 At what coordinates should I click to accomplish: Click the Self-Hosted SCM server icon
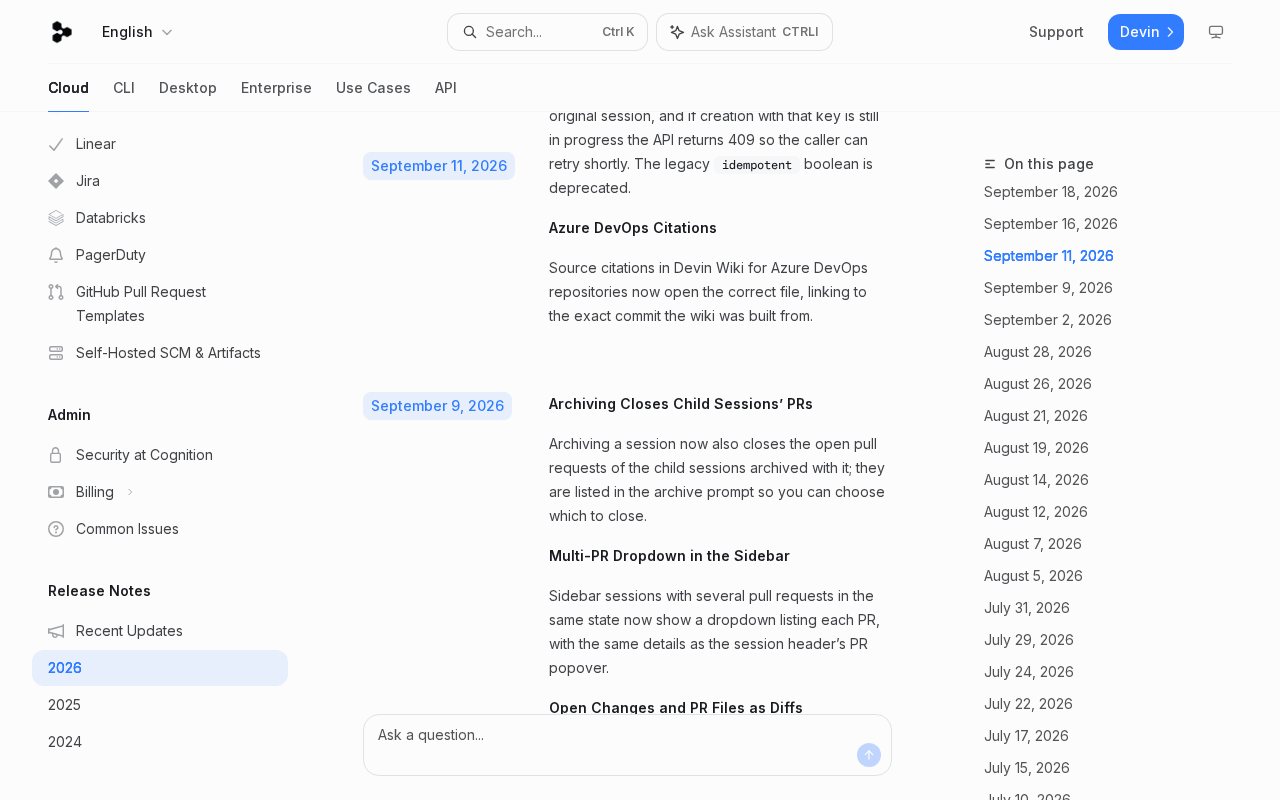tap(56, 353)
